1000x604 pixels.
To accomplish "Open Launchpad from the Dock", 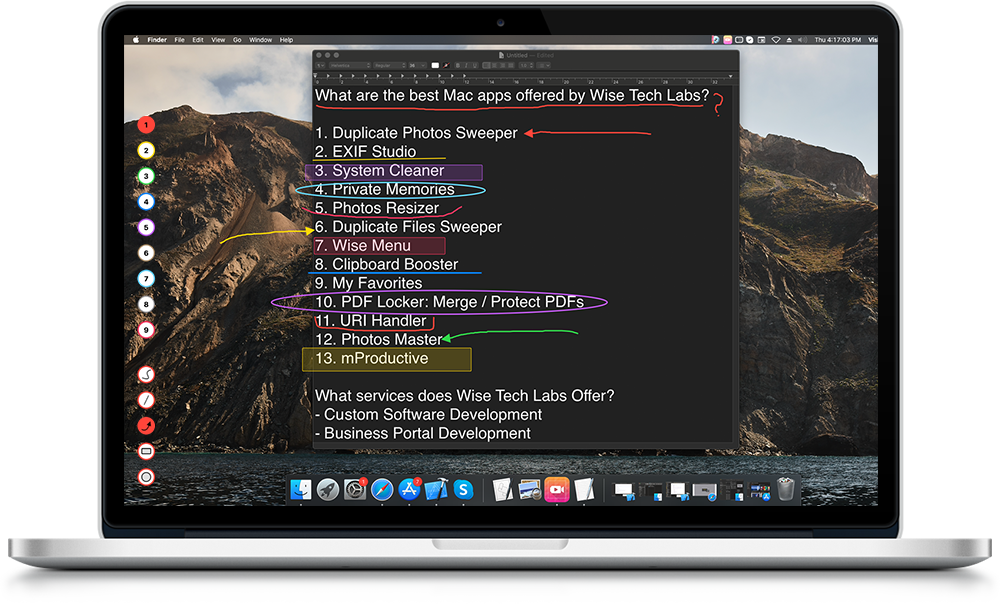I will [328, 490].
